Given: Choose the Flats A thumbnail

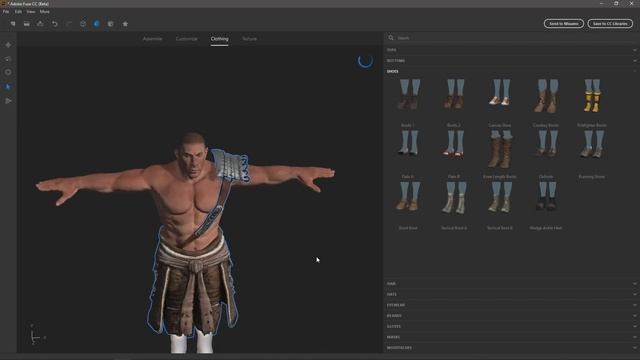Looking at the screenshot, I should tap(408, 143).
